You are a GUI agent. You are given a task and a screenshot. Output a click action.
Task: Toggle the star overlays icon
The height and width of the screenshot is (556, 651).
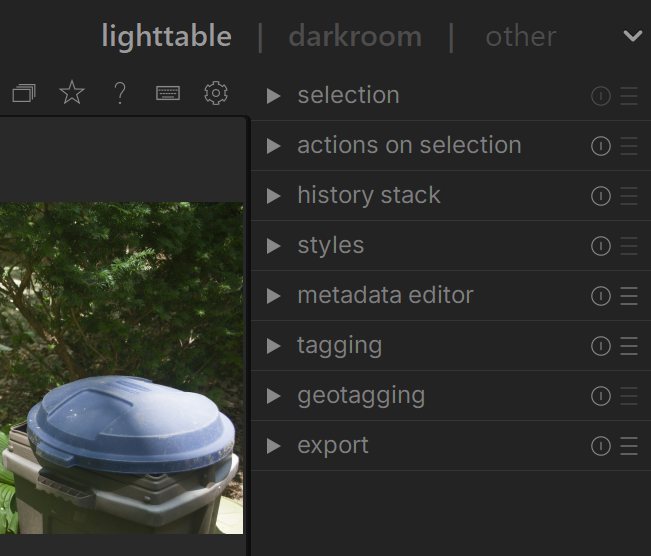coord(72,94)
